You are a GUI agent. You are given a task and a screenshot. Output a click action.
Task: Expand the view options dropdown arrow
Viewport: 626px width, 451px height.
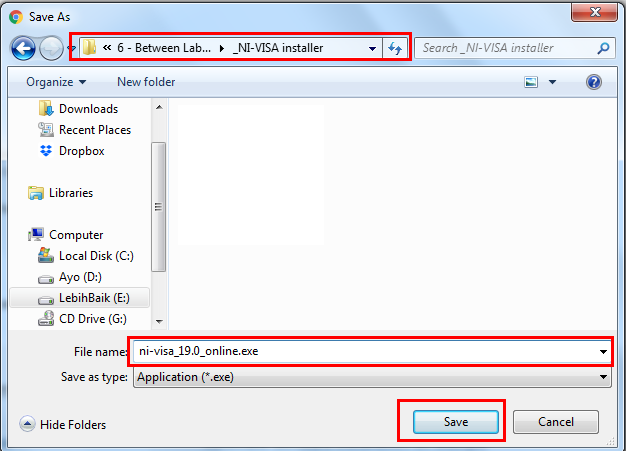coord(553,82)
